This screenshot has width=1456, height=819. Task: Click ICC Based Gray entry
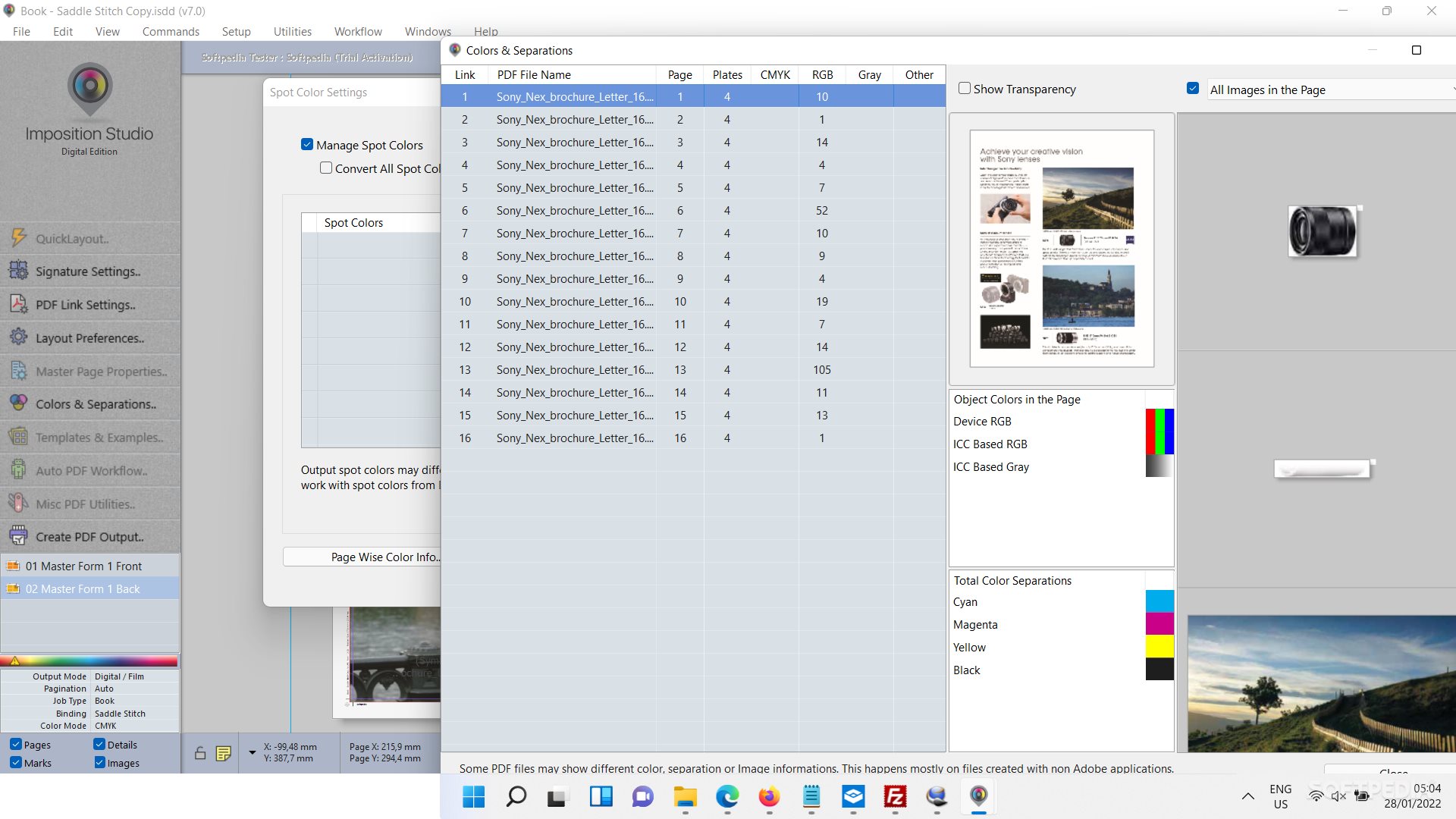click(x=990, y=466)
